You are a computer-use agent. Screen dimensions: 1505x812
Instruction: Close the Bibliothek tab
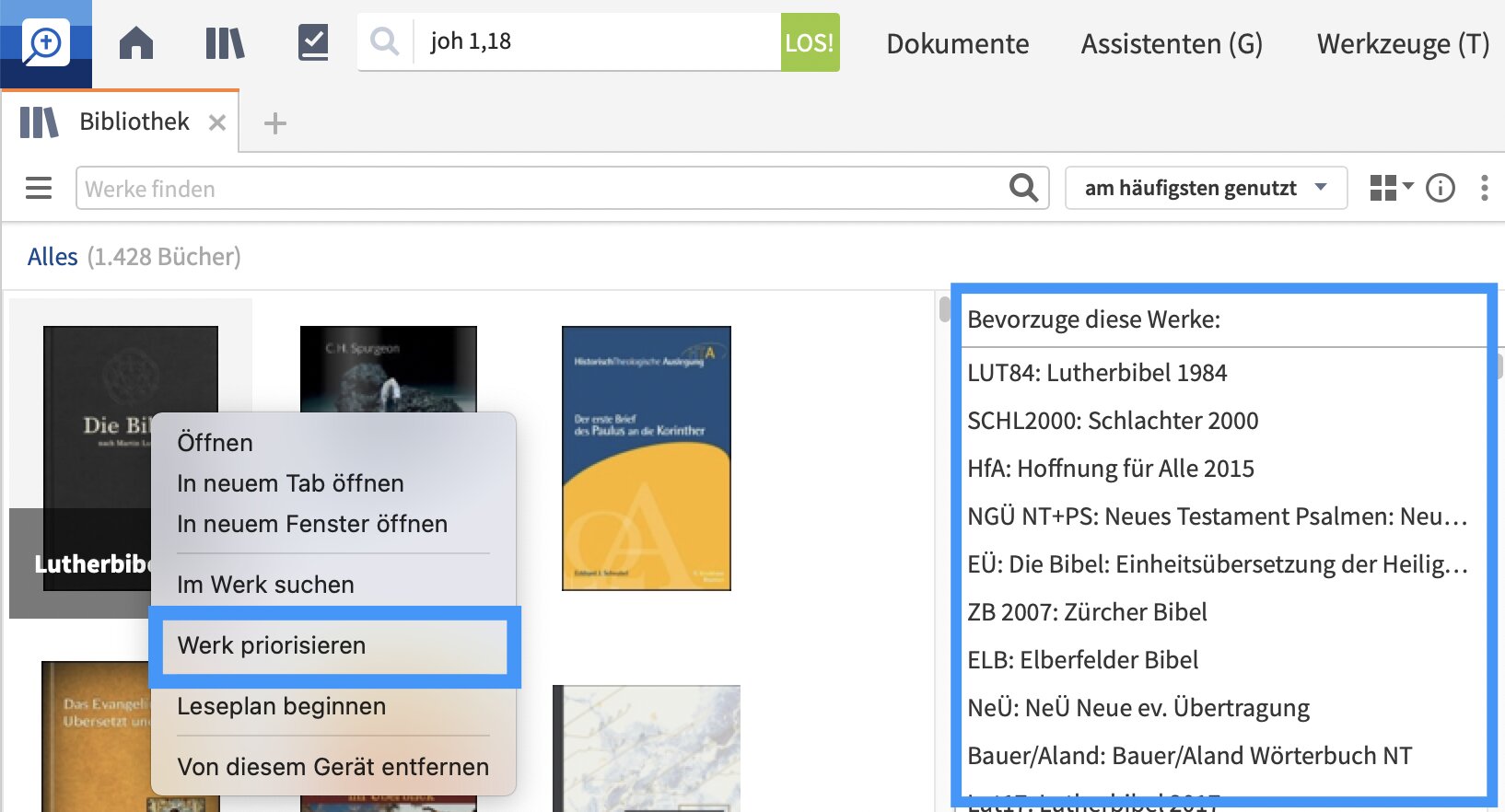pos(217,122)
